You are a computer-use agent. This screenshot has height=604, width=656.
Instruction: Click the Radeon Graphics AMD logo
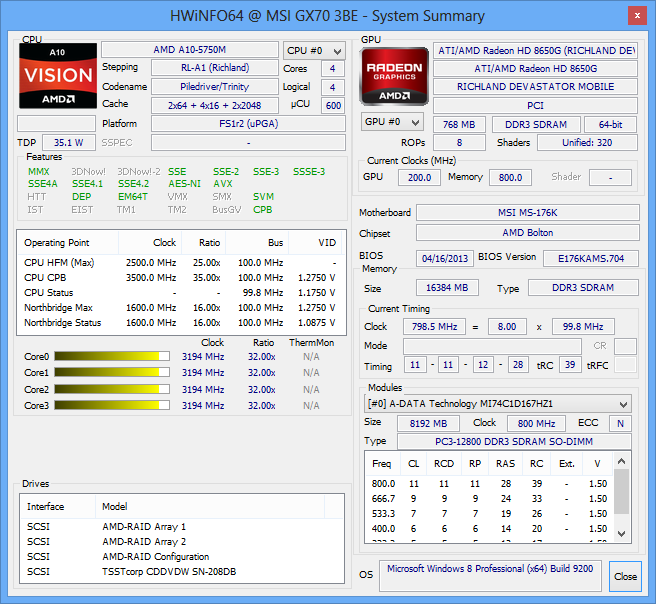394,76
